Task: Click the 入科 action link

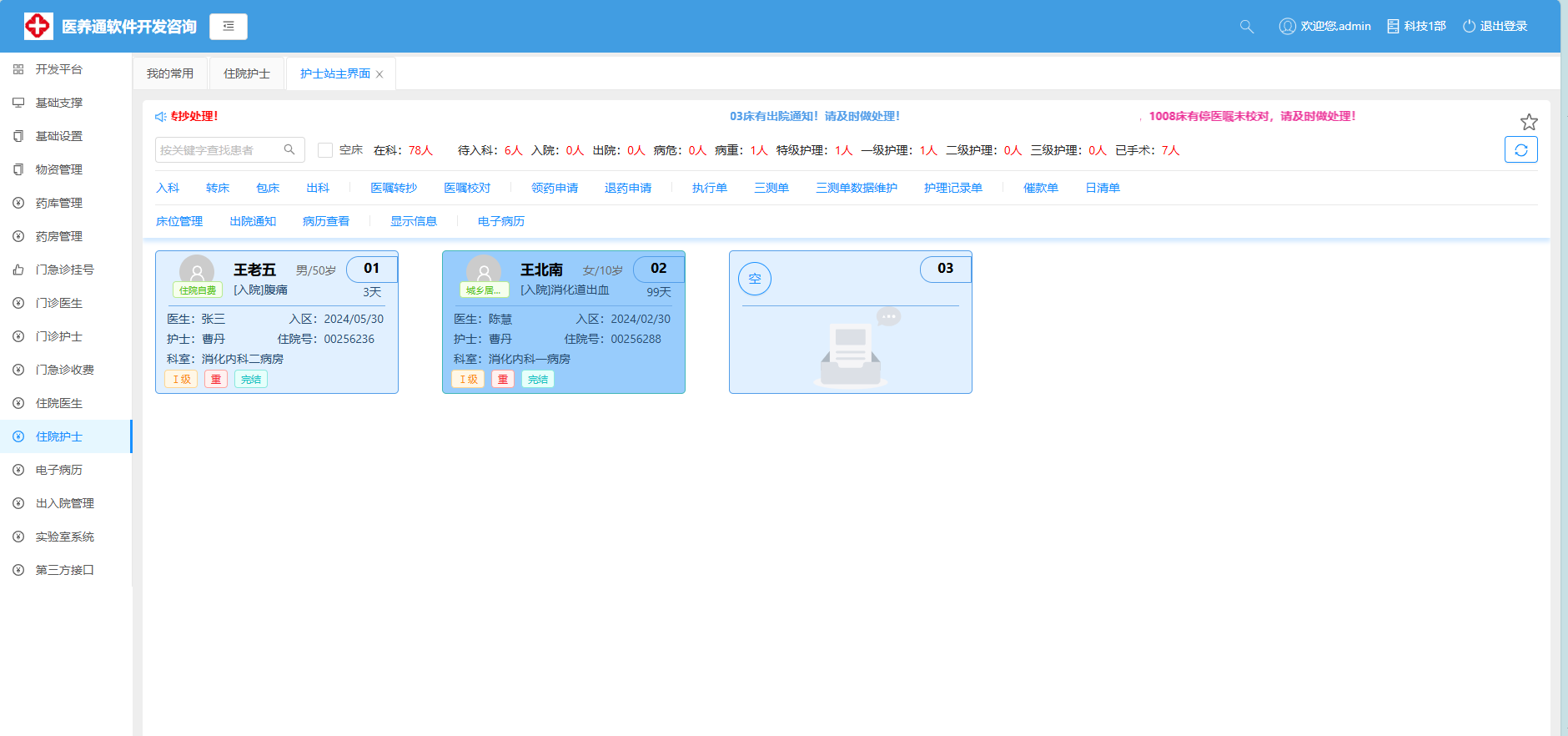Action: (168, 188)
